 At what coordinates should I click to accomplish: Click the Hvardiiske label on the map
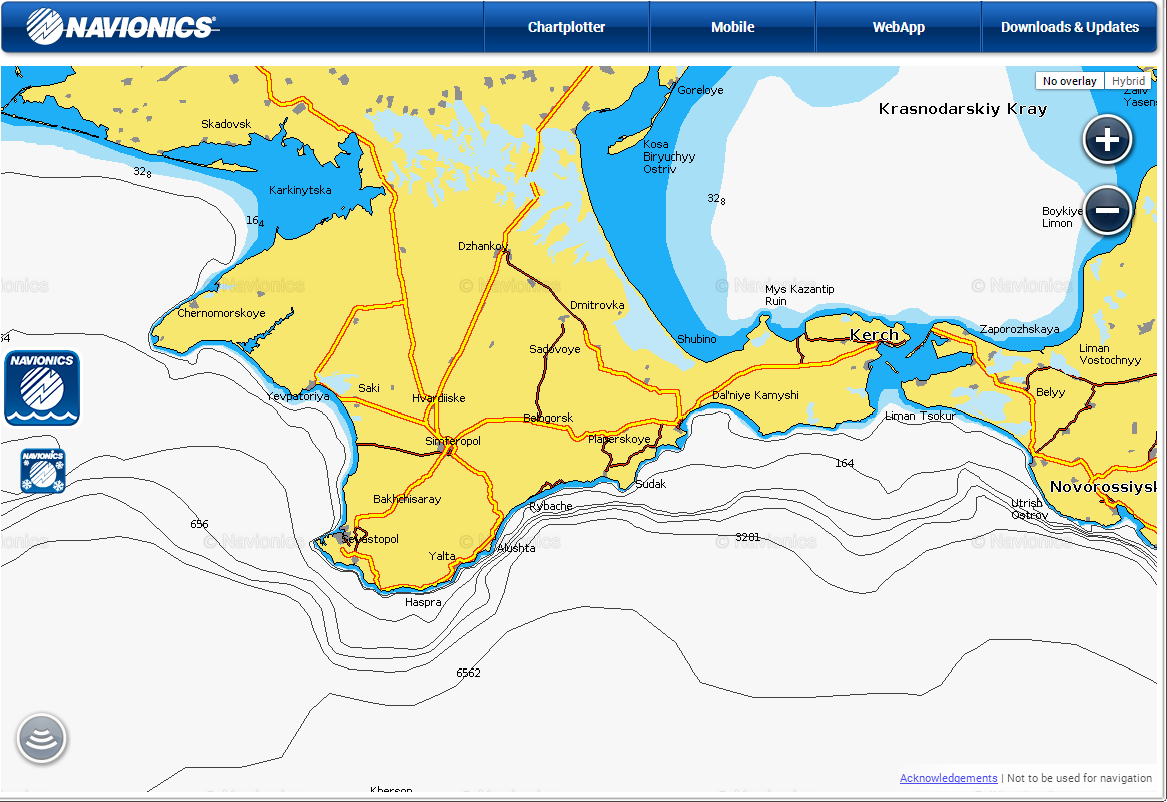[x=438, y=398]
